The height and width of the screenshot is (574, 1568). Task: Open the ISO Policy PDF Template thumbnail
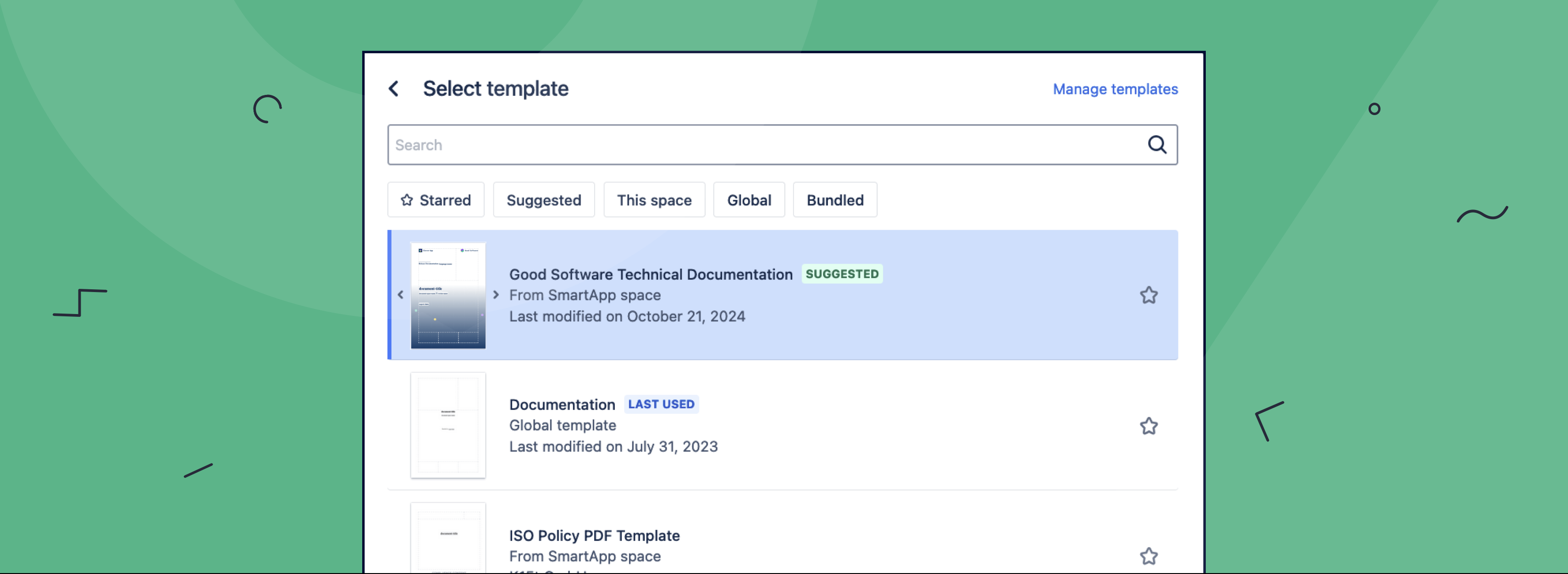point(448,542)
